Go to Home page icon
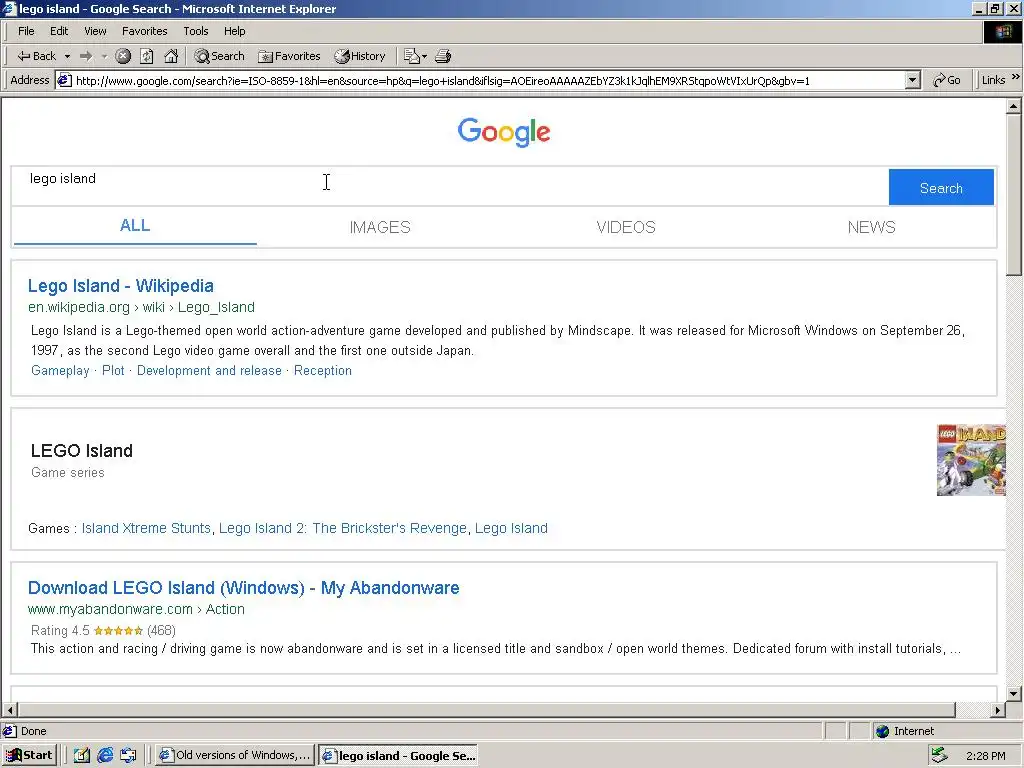The width and height of the screenshot is (1024, 768). 171,56
